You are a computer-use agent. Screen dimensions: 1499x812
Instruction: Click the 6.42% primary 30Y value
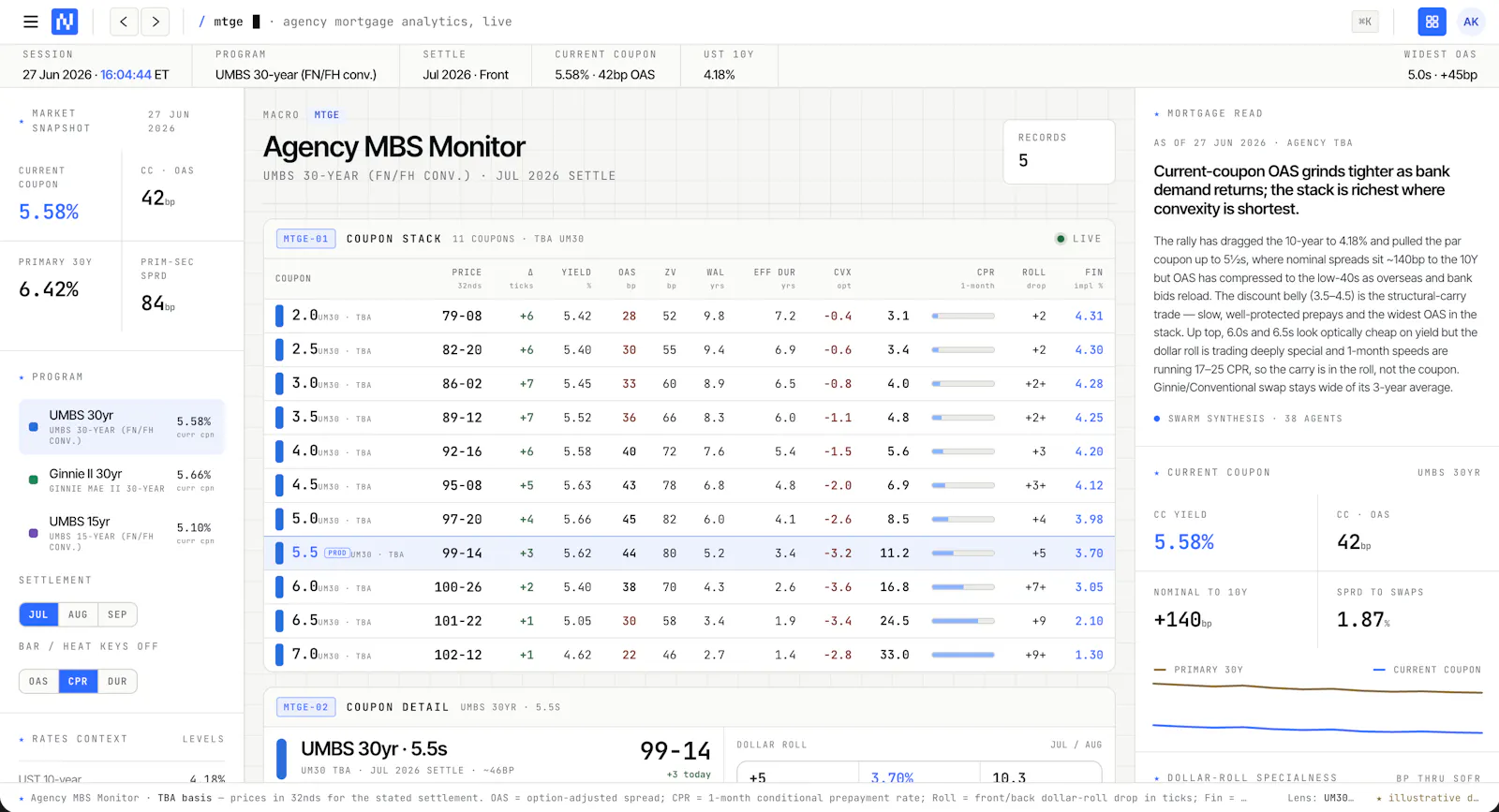coord(49,289)
